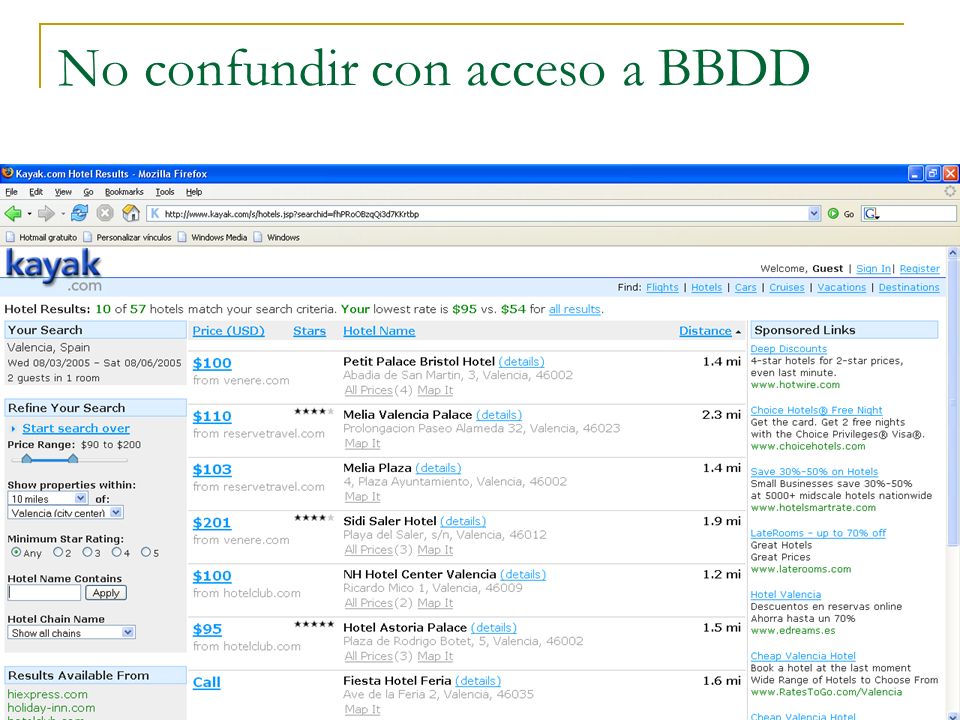Click Map It for Melia Plaza

362,497
